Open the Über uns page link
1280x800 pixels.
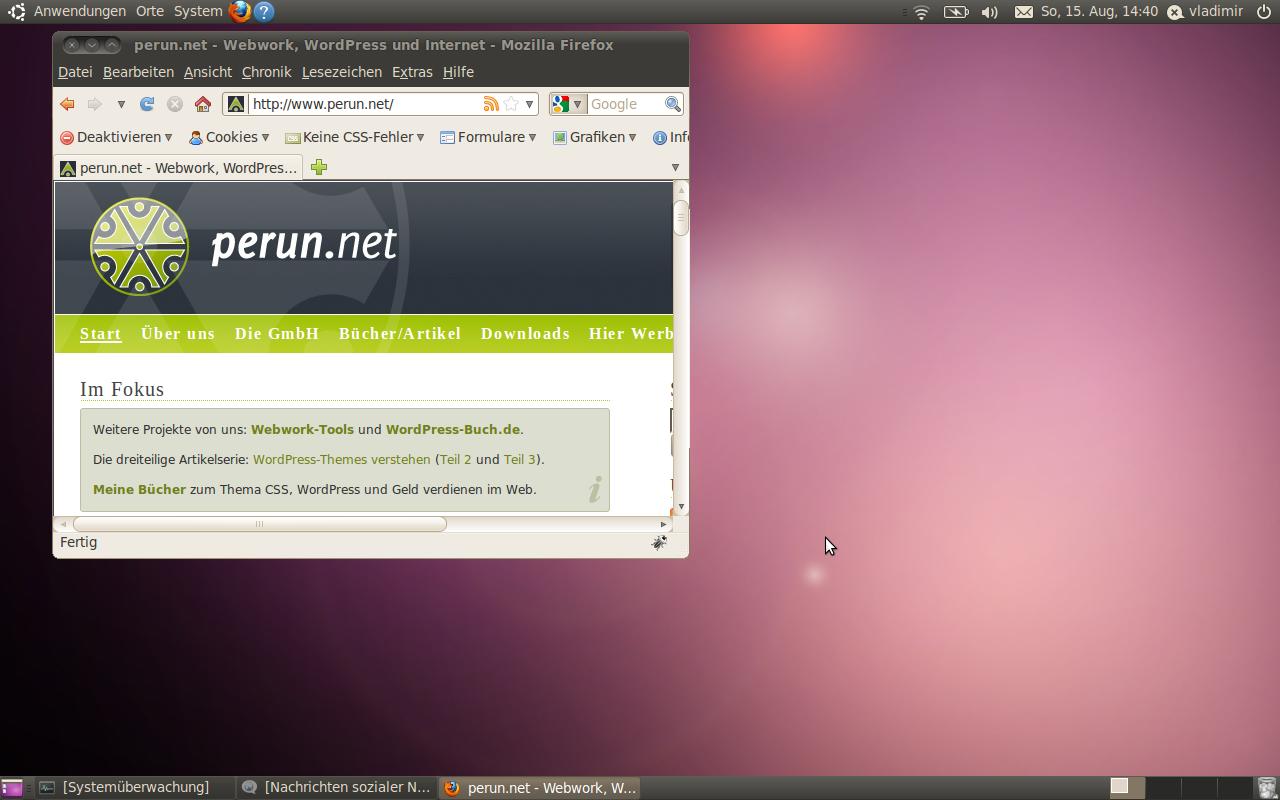click(x=178, y=334)
